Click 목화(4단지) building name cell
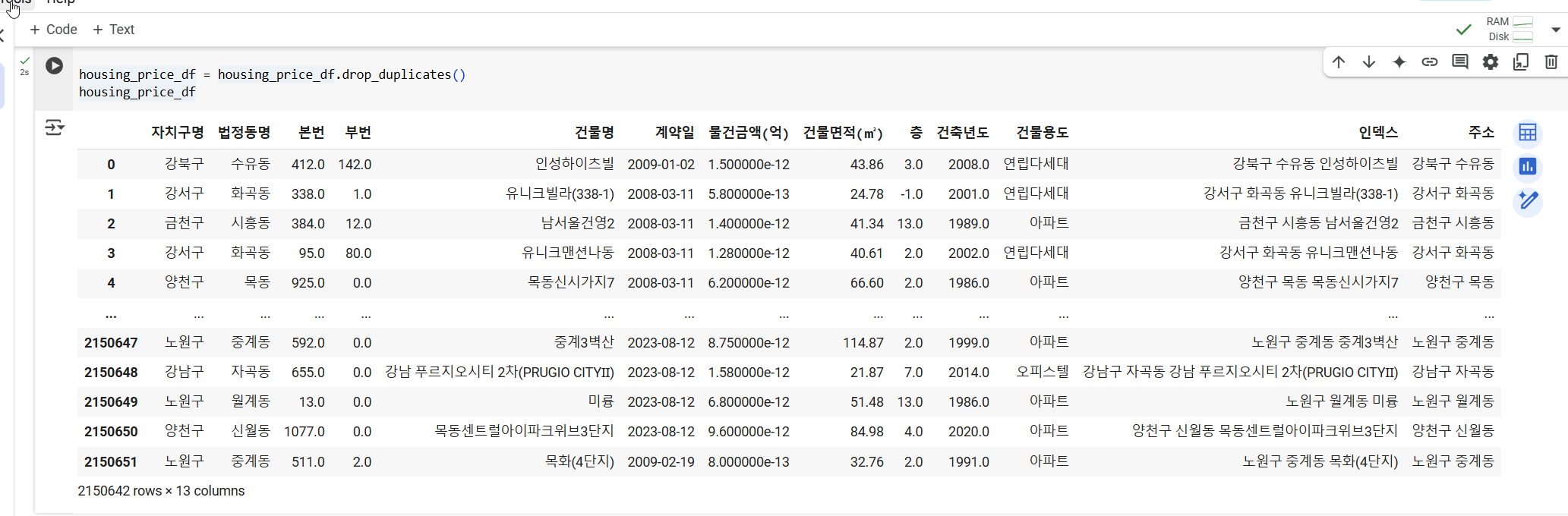Screen dimensions: 1568x516 [x=579, y=461]
